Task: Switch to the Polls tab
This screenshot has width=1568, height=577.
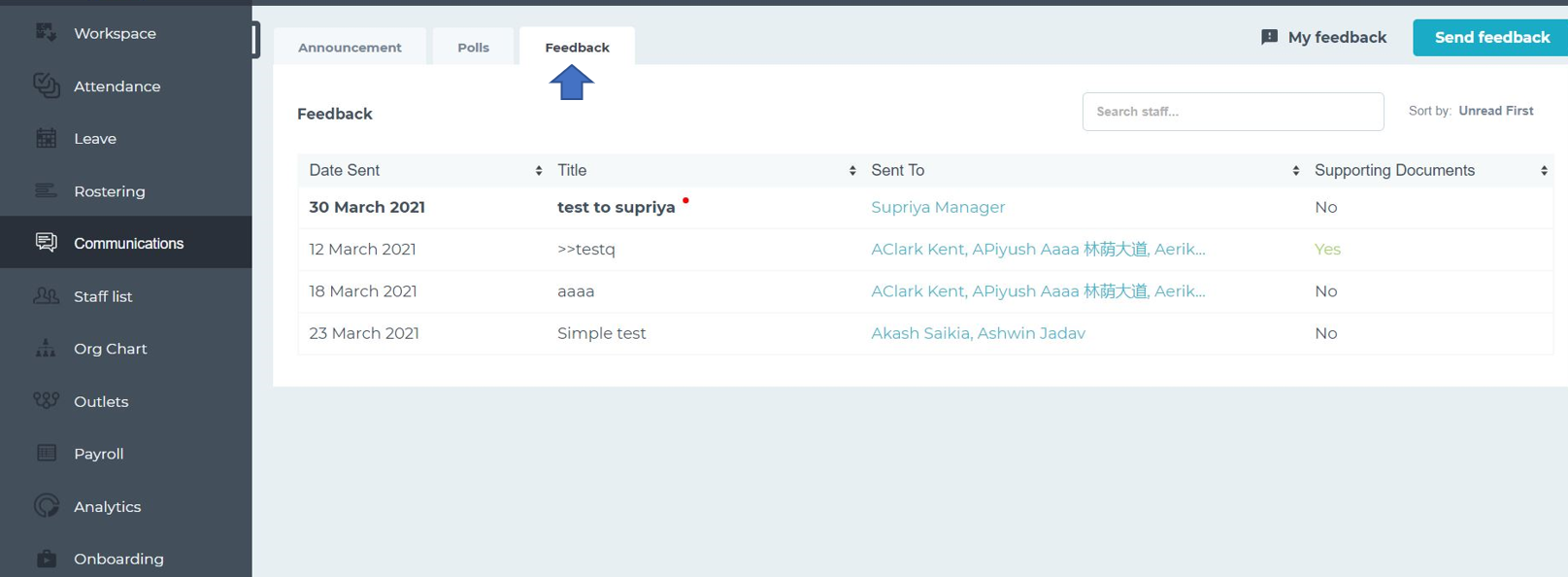Action: [x=473, y=47]
